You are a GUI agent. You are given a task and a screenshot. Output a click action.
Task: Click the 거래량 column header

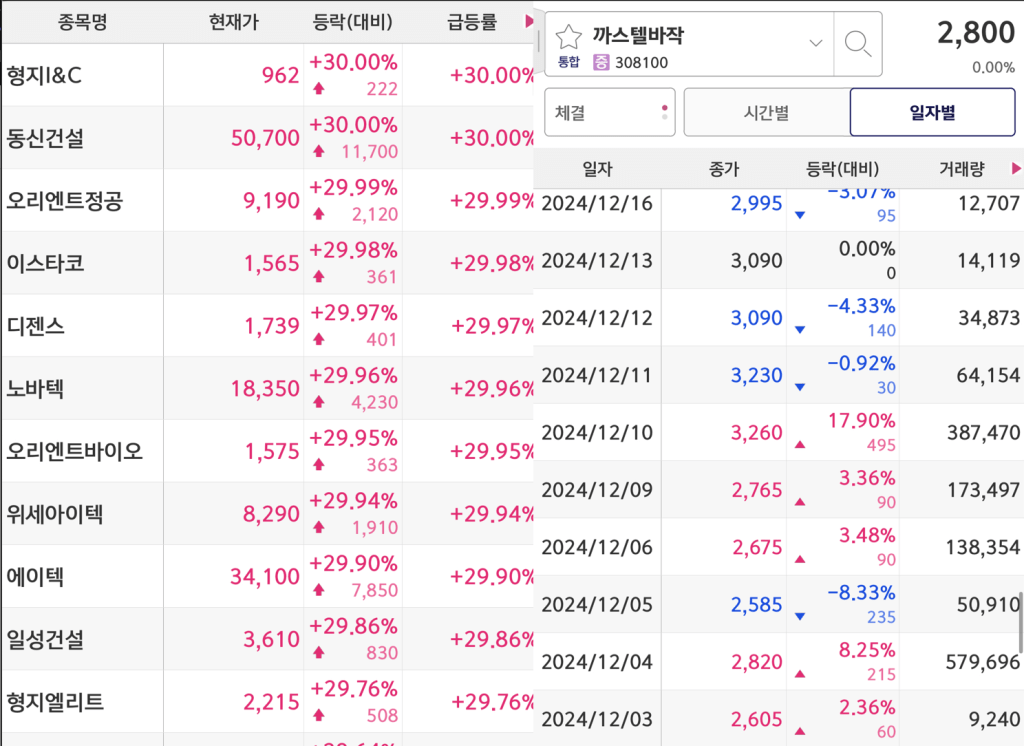[961, 169]
